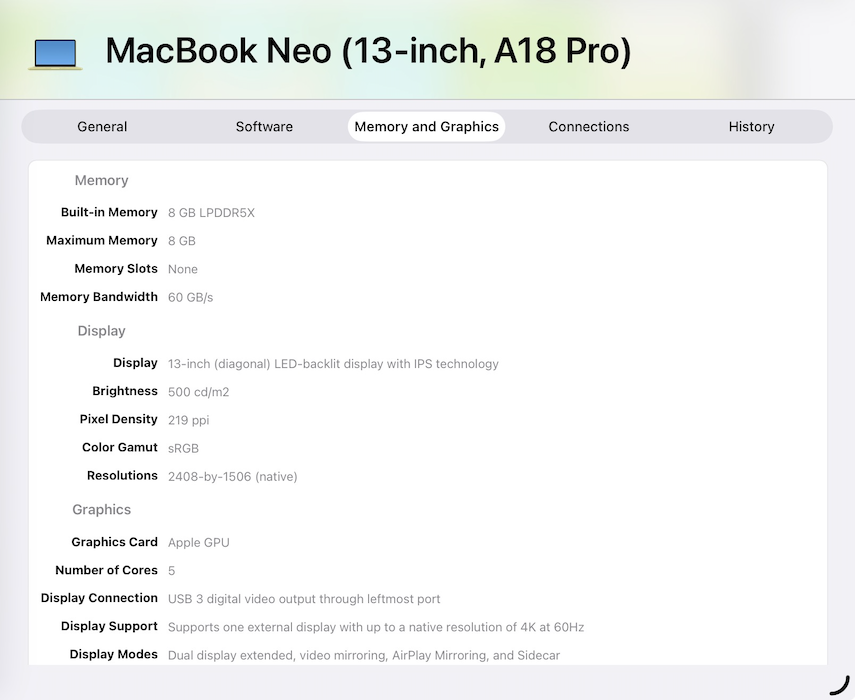Click the core count value 5
The height and width of the screenshot is (700, 855).
[171, 571]
